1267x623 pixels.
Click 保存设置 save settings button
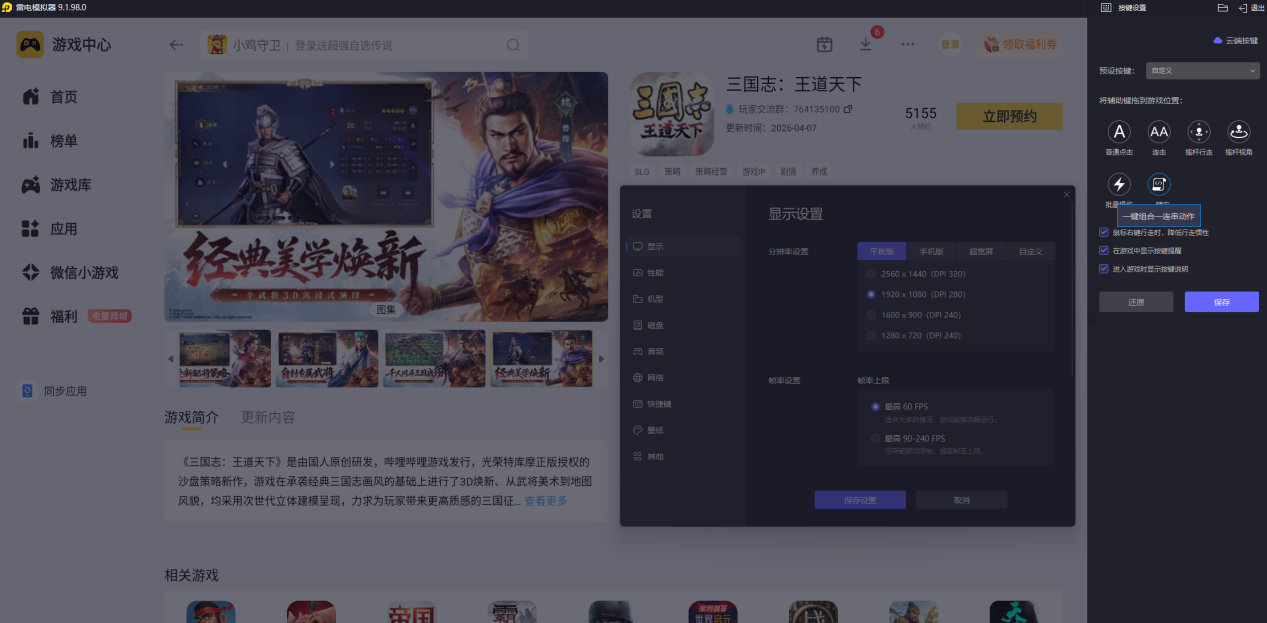click(860, 500)
